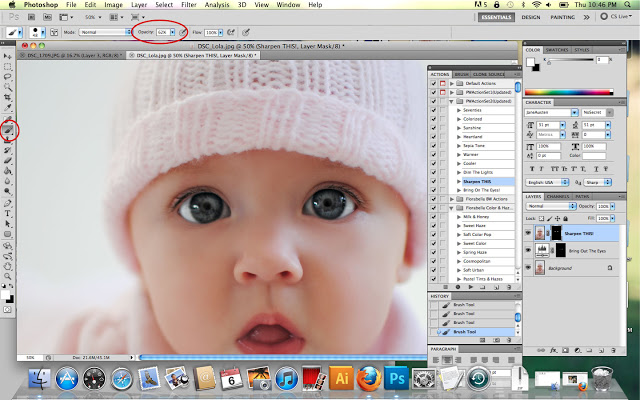The height and width of the screenshot is (400, 640).
Task: Click the Sharpen THIS layer mask thumbnail
Action: [x=556, y=233]
